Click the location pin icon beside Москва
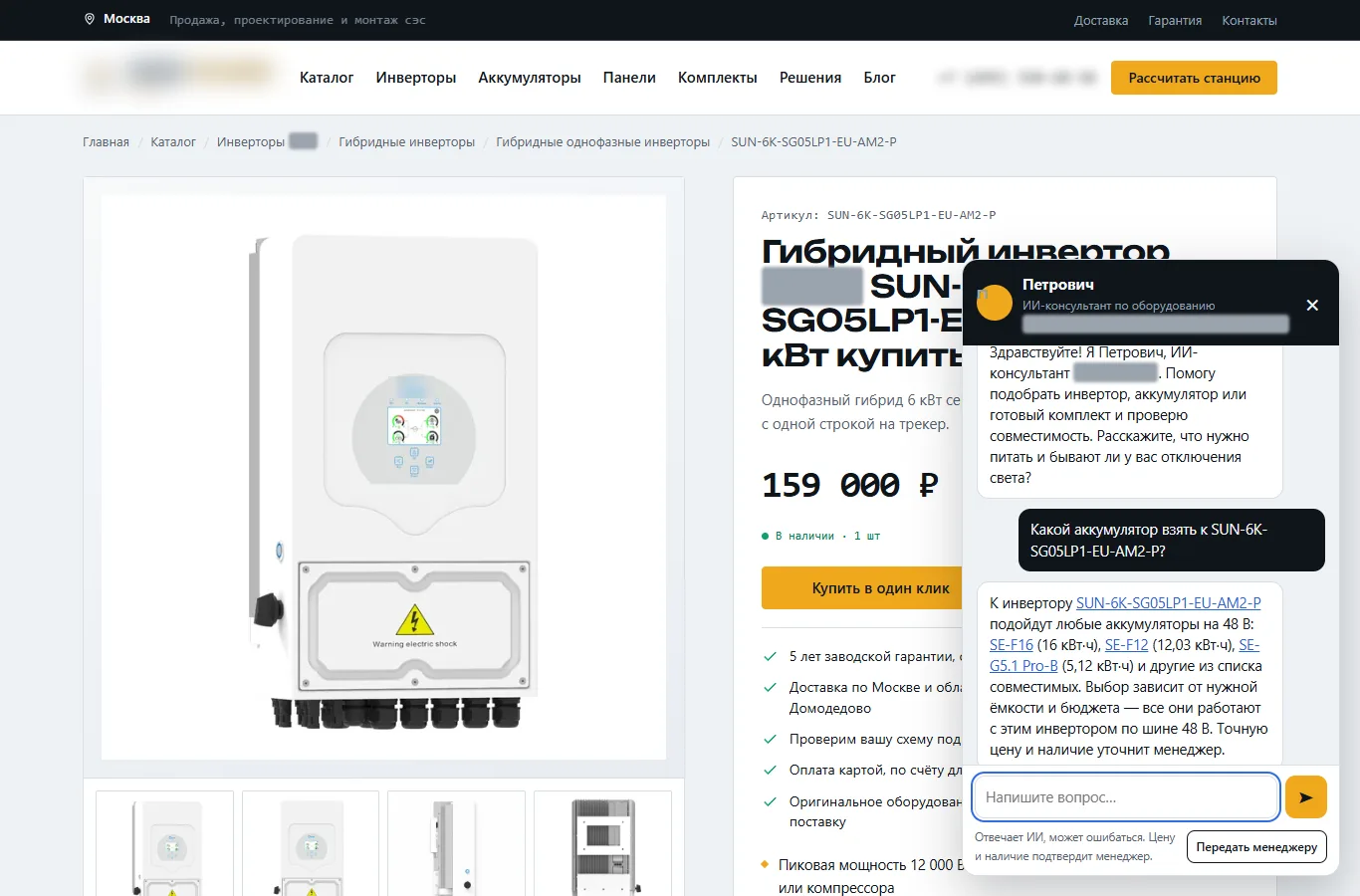 [x=90, y=19]
